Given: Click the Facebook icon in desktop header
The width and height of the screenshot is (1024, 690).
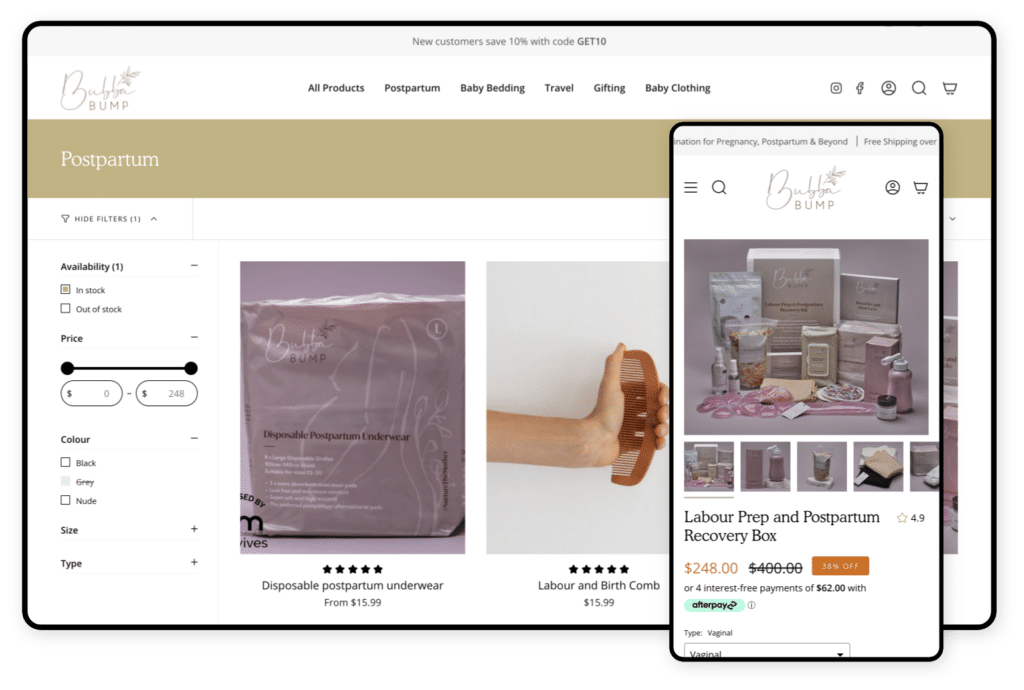Looking at the screenshot, I should point(860,88).
